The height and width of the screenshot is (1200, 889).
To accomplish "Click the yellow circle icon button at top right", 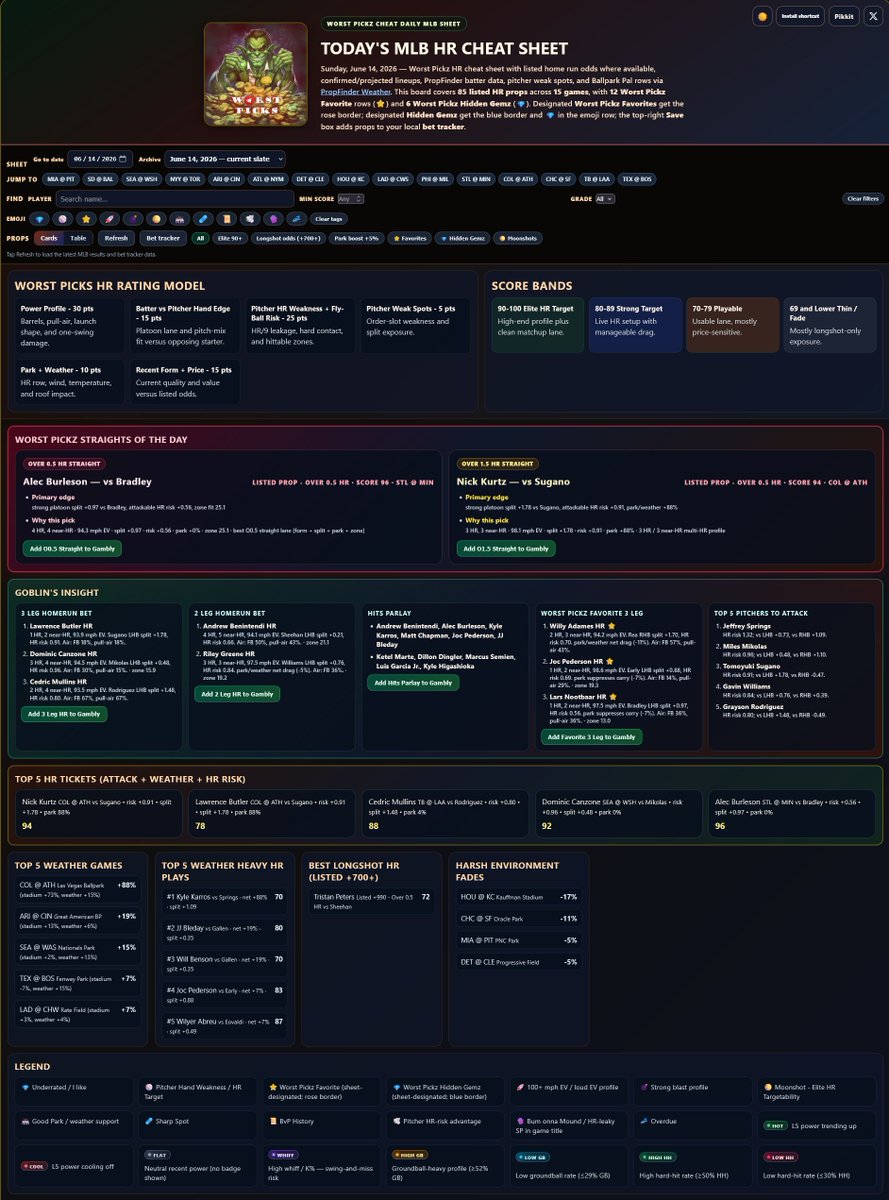I will pos(762,16).
